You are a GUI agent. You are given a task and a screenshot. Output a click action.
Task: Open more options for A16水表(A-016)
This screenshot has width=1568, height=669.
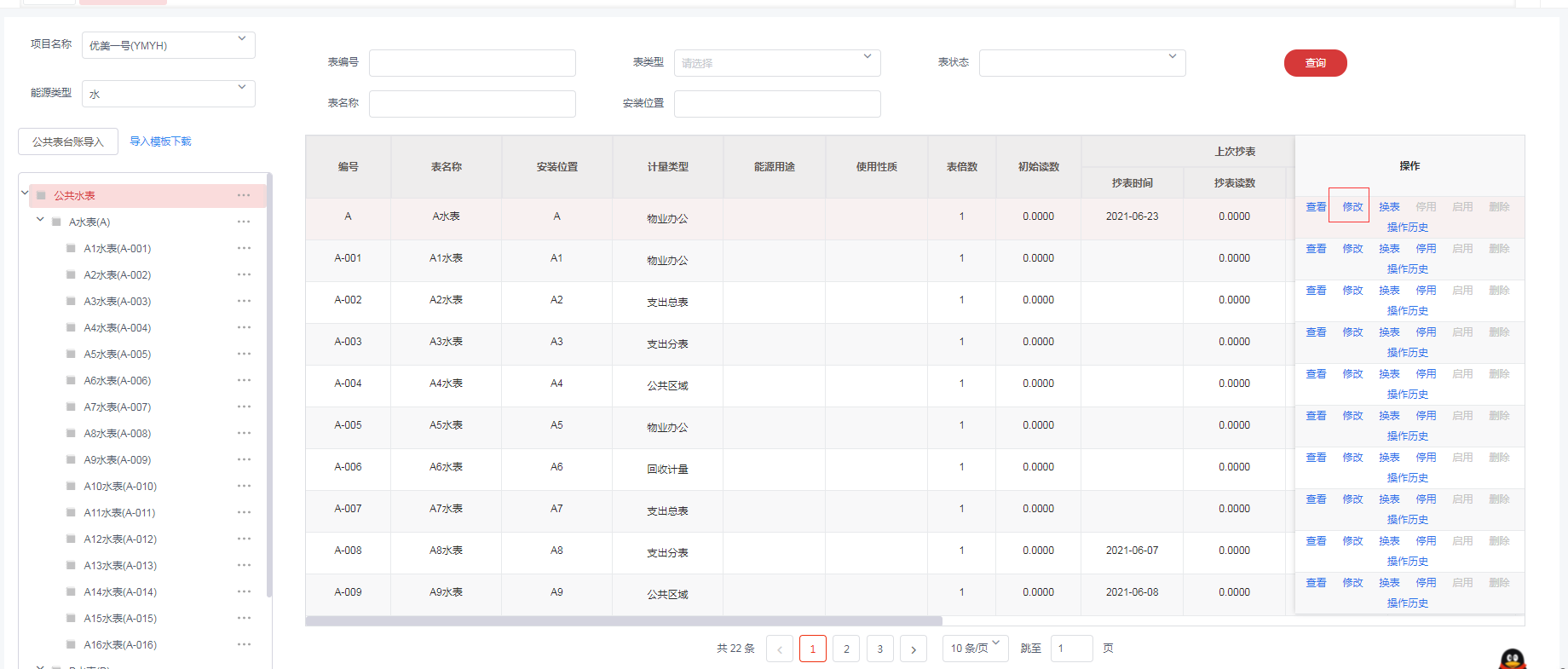[x=244, y=644]
